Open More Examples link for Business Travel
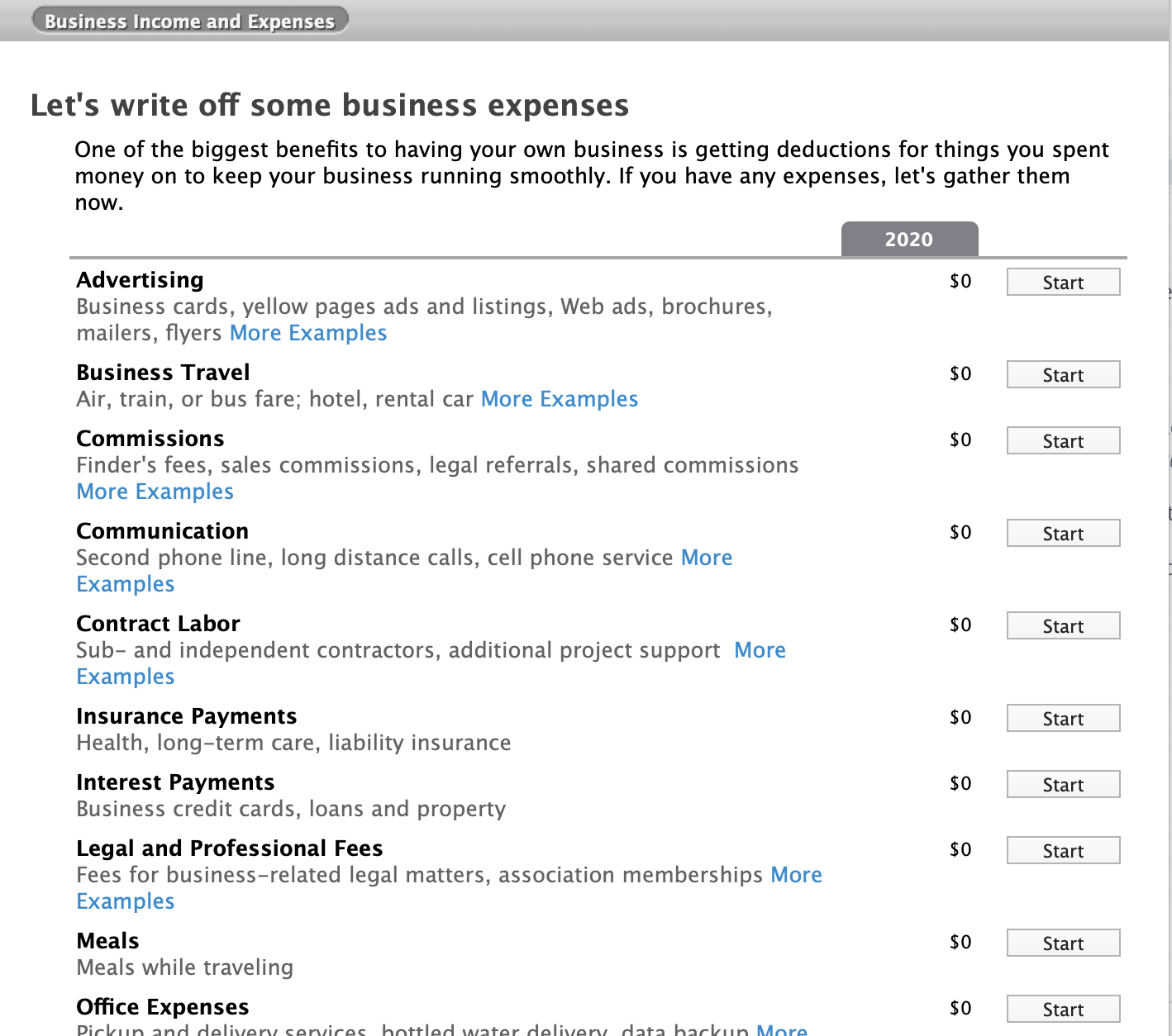This screenshot has height=1036, width=1172. (560, 399)
